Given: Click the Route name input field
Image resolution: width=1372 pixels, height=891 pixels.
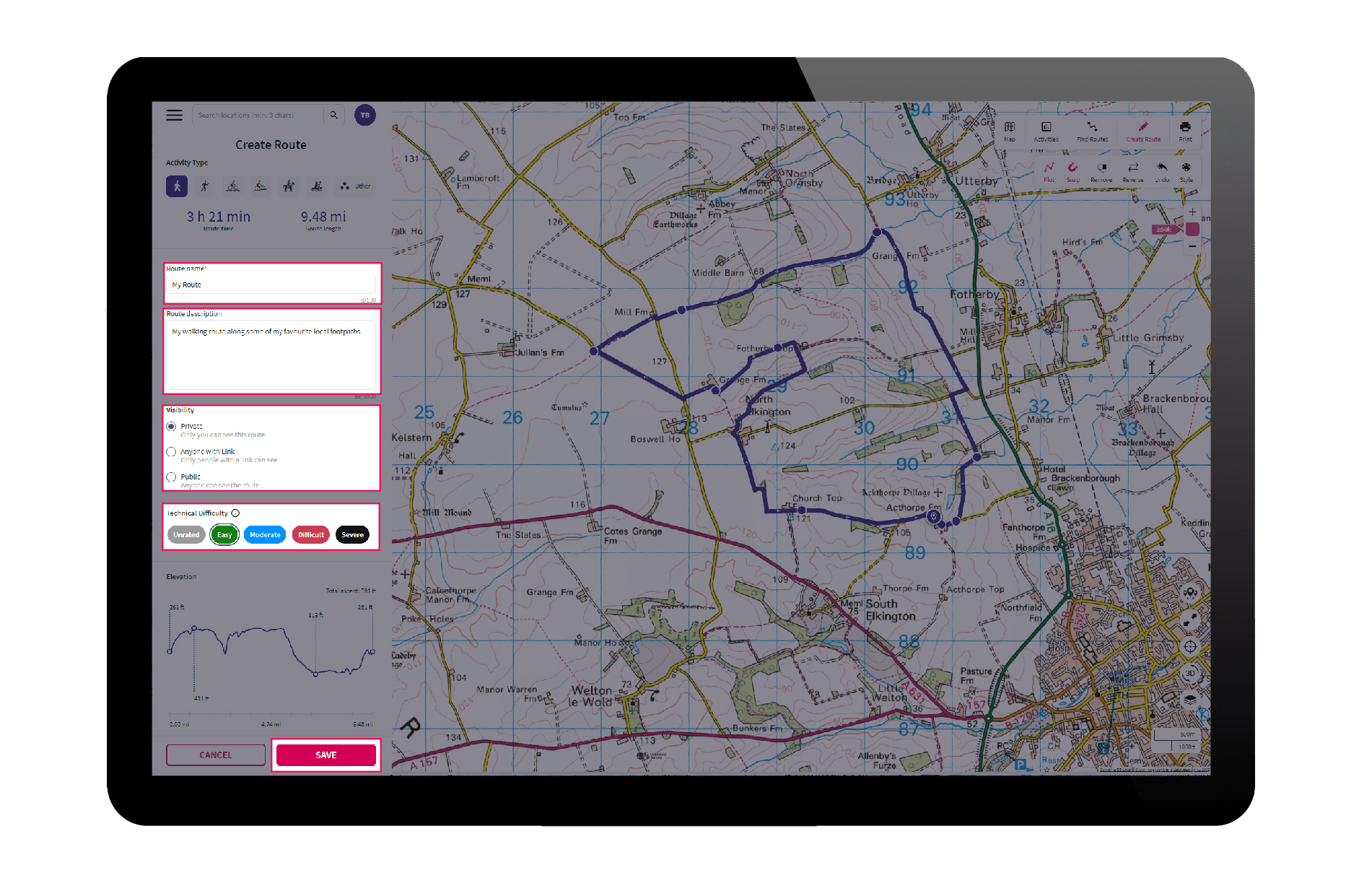Looking at the screenshot, I should click(x=271, y=284).
